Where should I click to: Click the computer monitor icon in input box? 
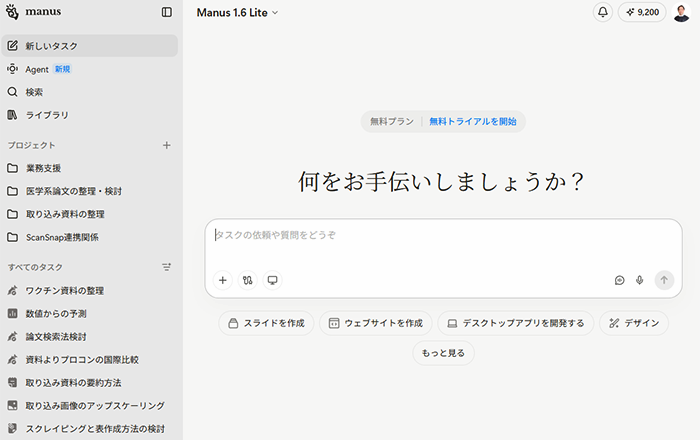[x=272, y=280]
